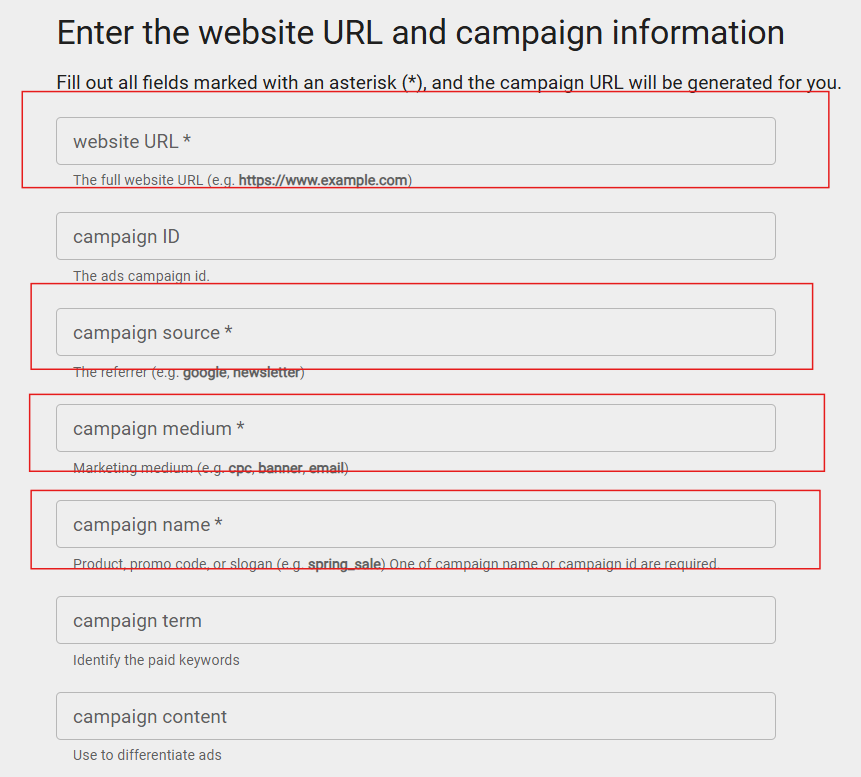861x777 pixels.
Task: Select the campaign content text box
Action: click(x=415, y=716)
